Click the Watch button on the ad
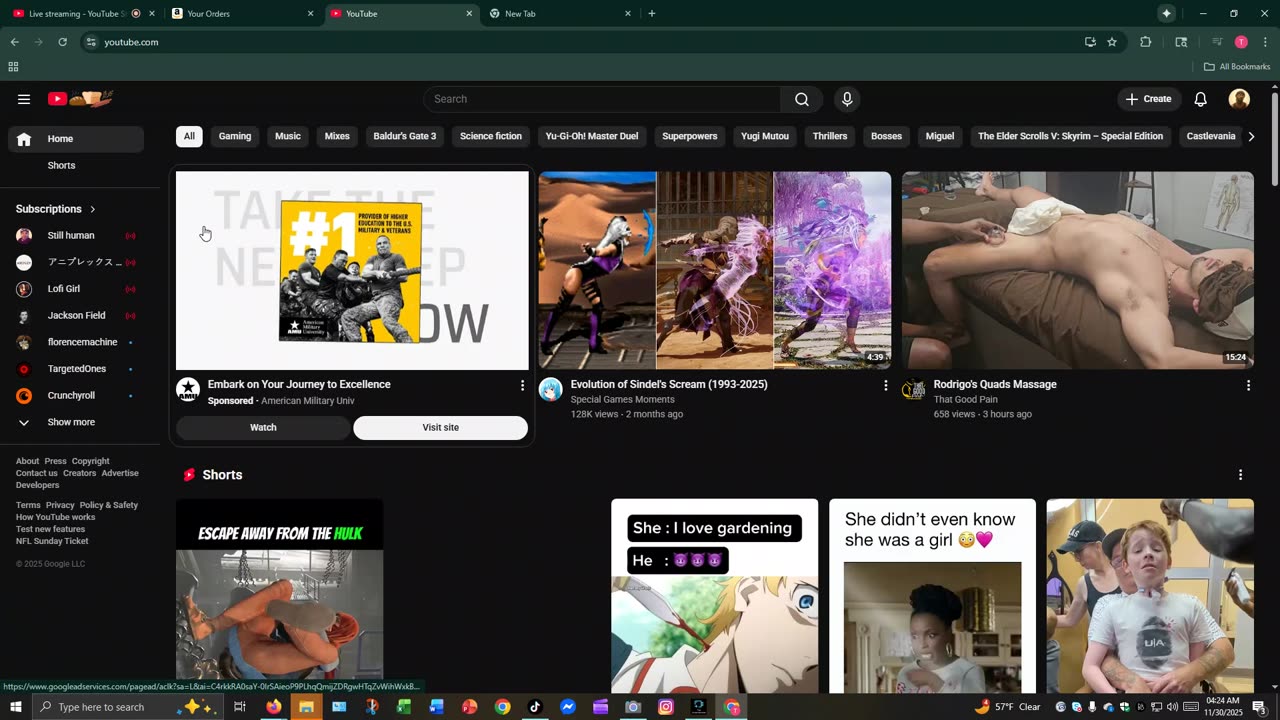The image size is (1280, 720). coord(263,428)
